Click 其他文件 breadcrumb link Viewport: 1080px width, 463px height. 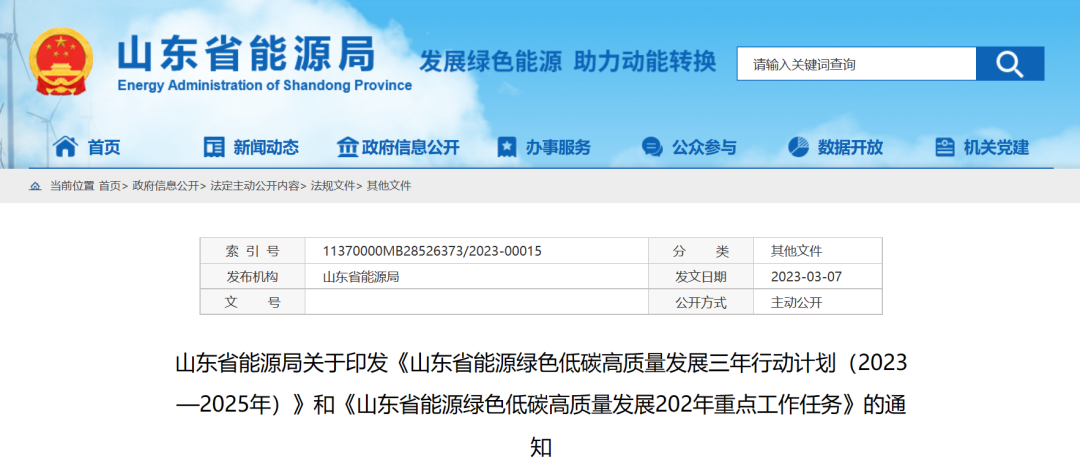click(x=389, y=186)
